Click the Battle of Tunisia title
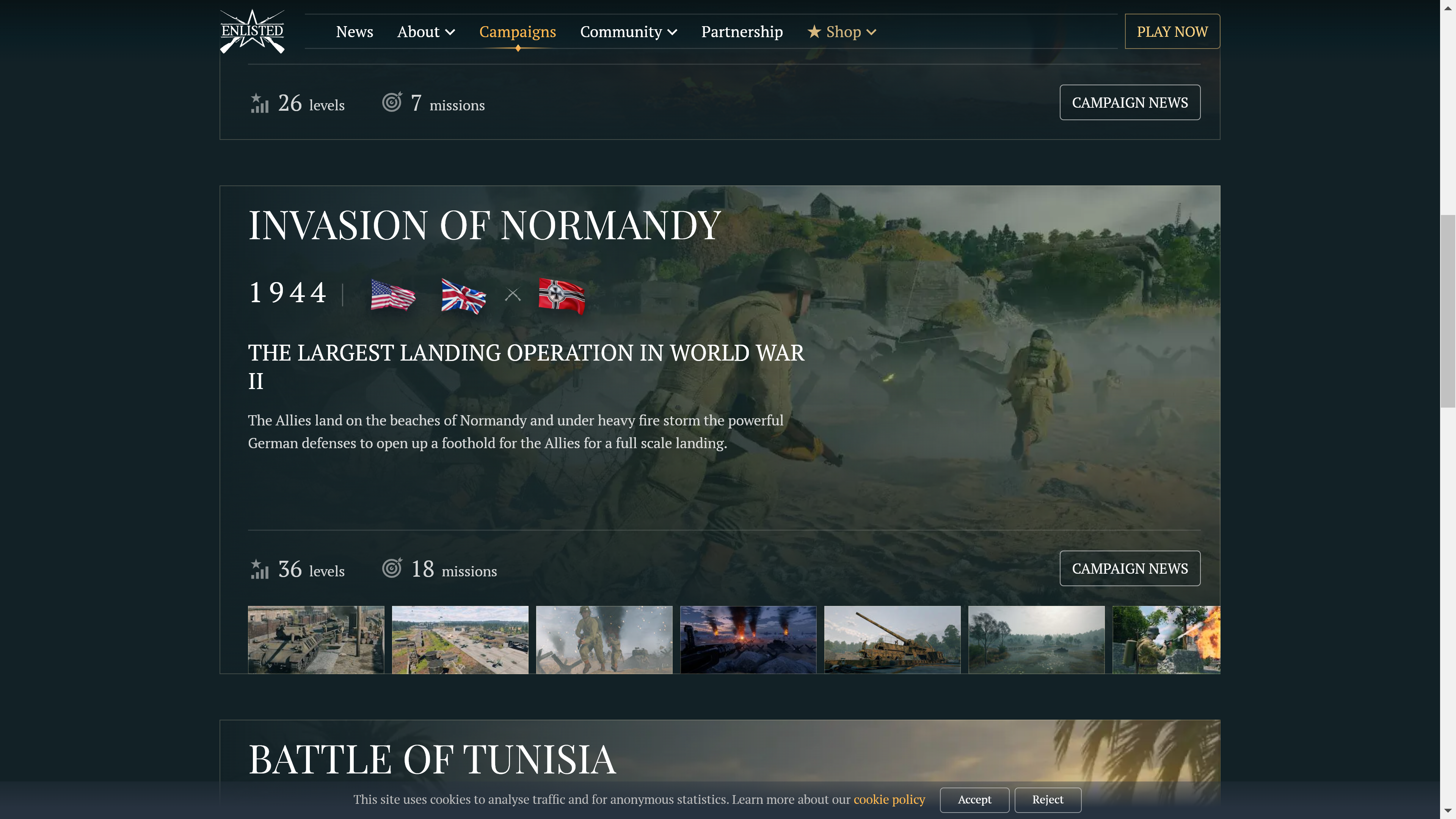The height and width of the screenshot is (819, 1456). (432, 759)
